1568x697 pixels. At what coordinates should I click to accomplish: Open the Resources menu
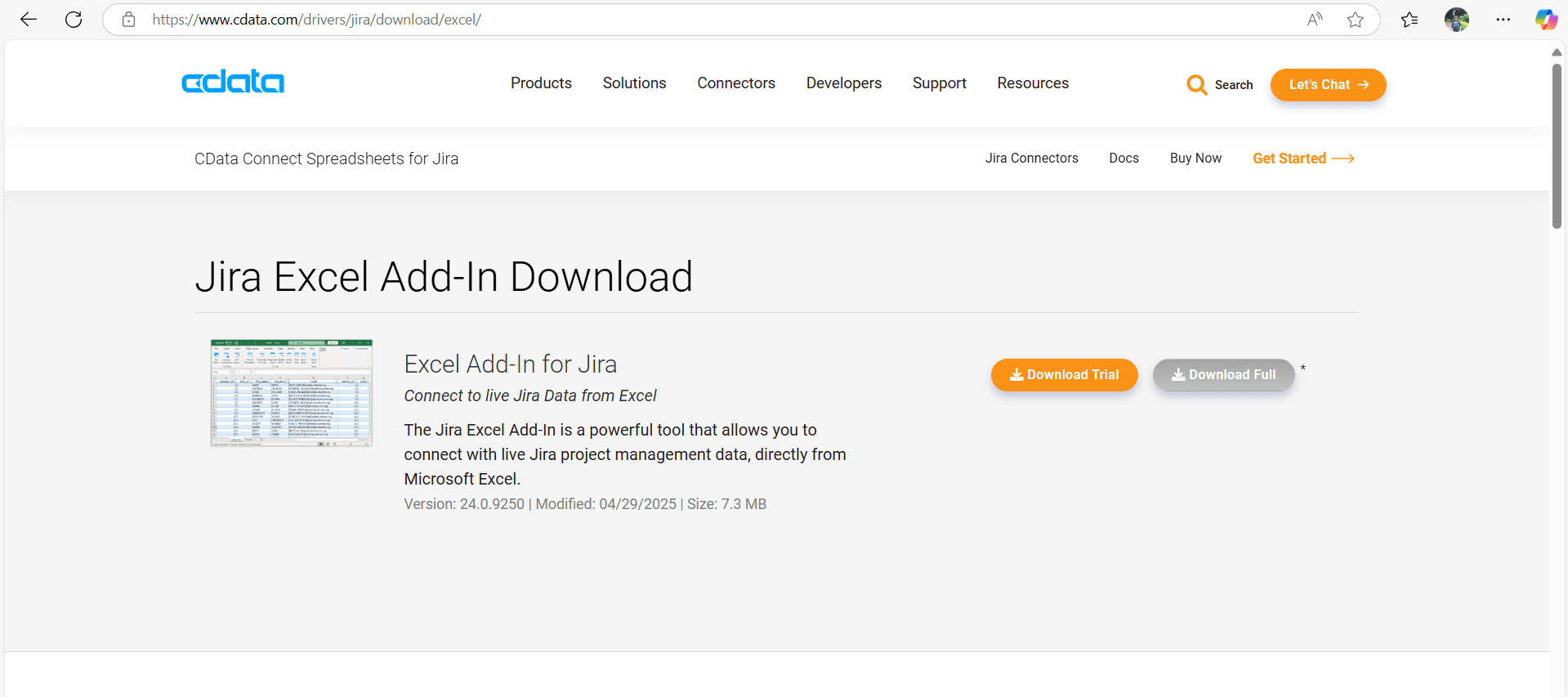1033,83
